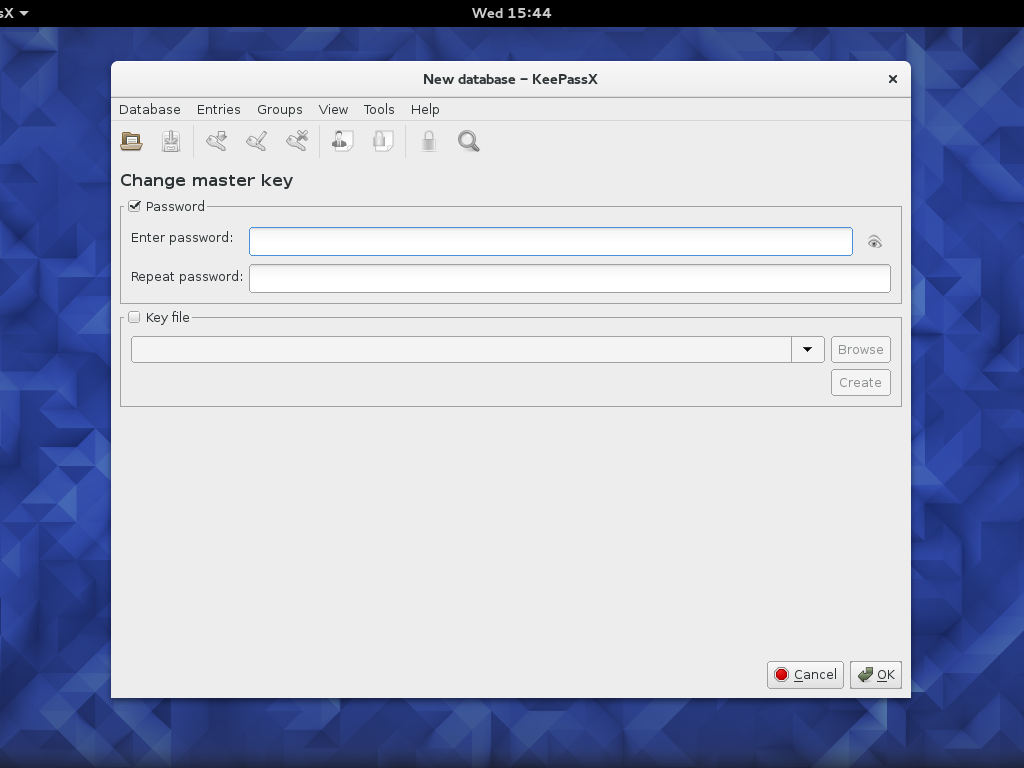Click the Add new entry toolbar icon
The image size is (1024, 768).
coord(216,141)
